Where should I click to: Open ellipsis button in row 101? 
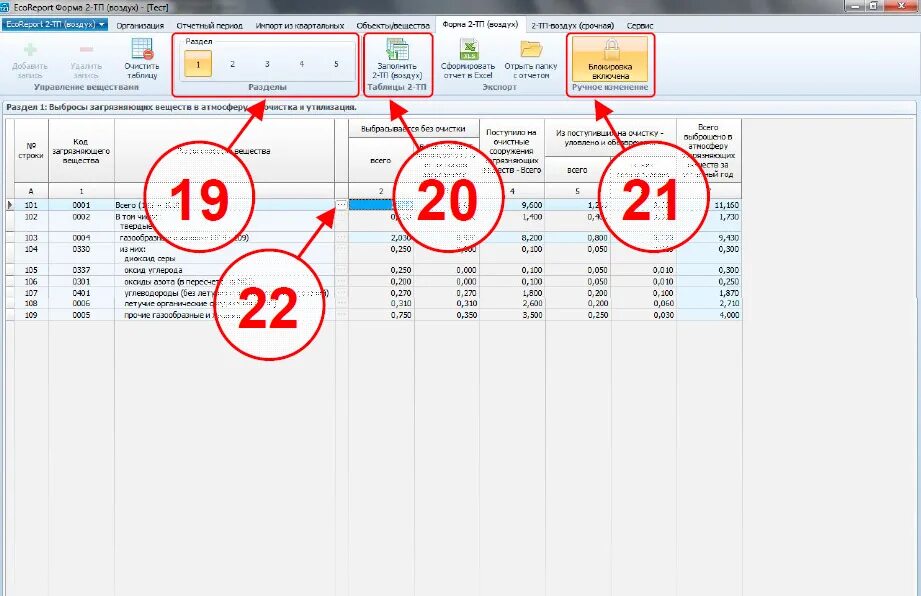click(341, 205)
